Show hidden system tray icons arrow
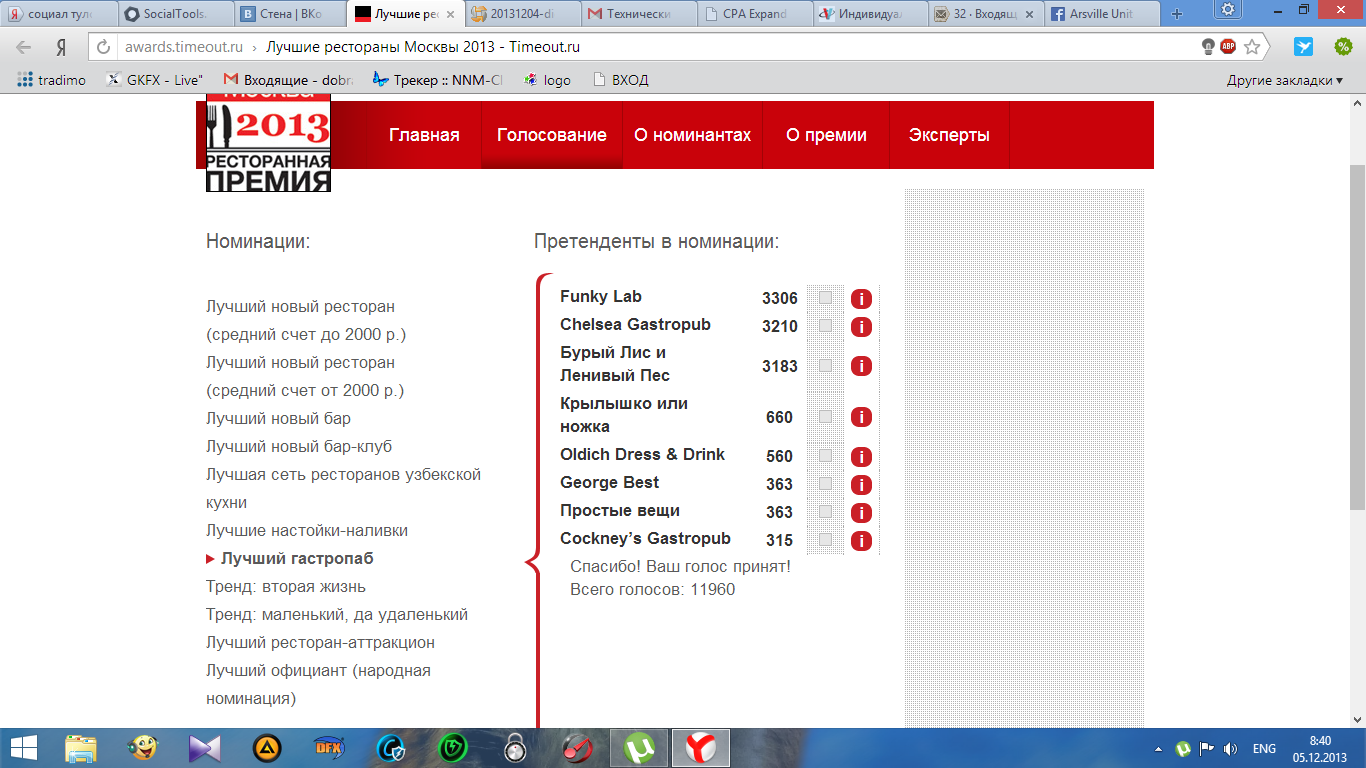The image size is (1366, 768). 1158,748
